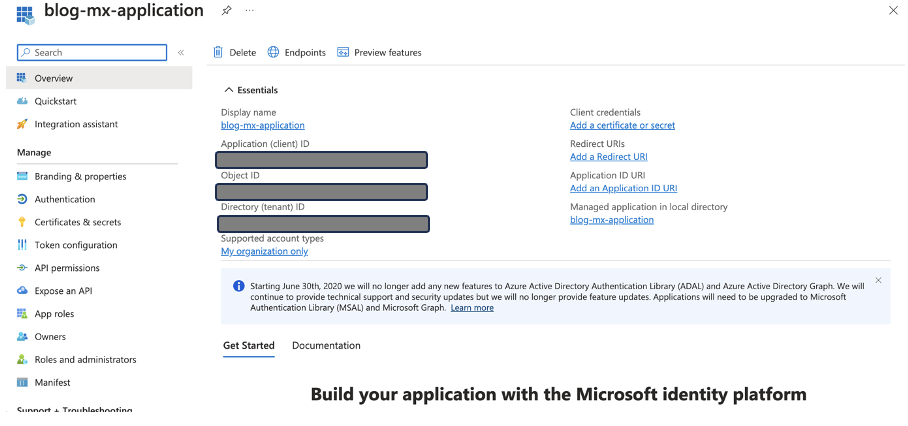Open Integration assistant from the sidebar
Viewport: 908px width, 426px height.
[x=76, y=124]
